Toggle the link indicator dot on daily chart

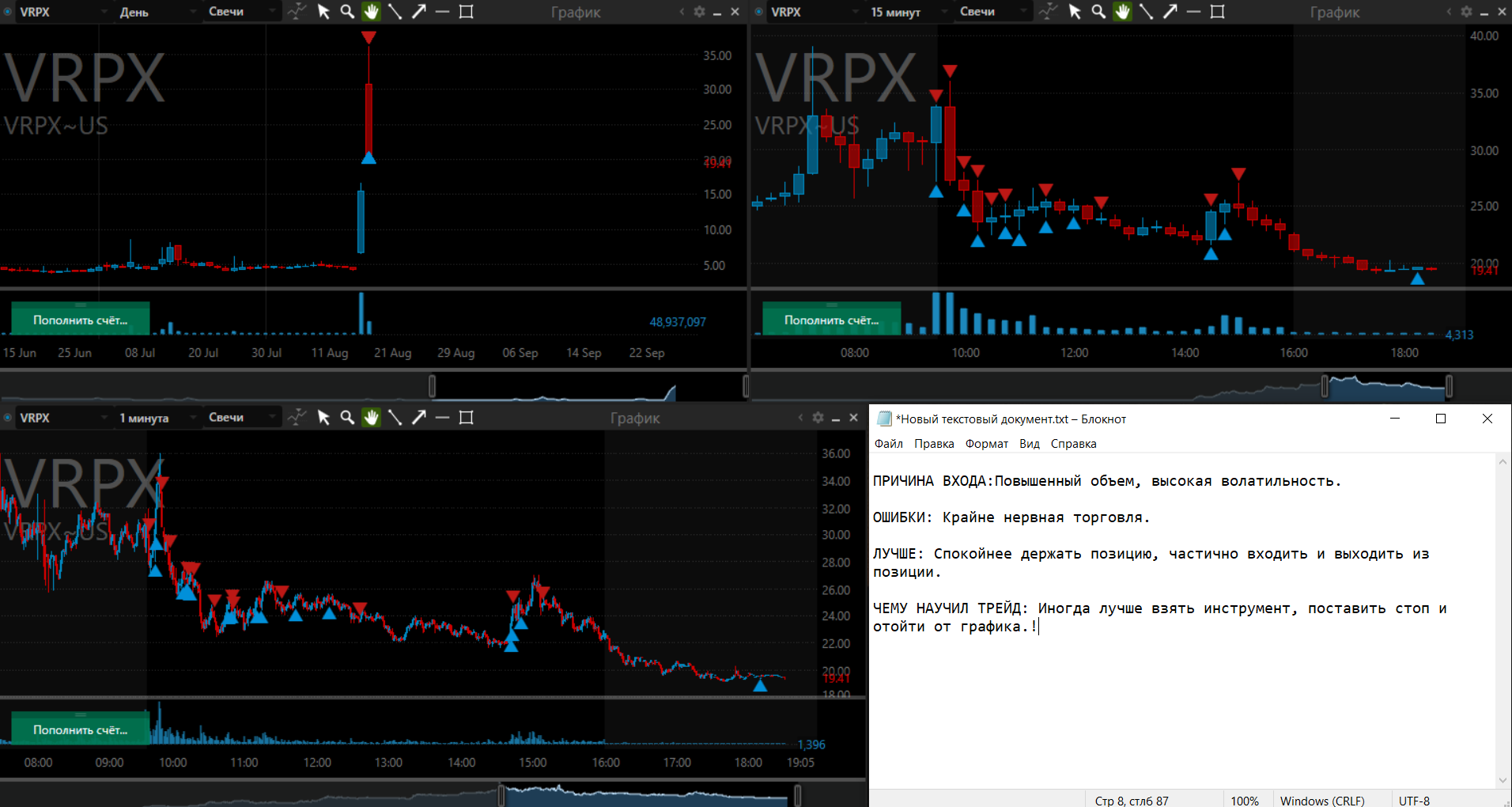tap(8, 12)
